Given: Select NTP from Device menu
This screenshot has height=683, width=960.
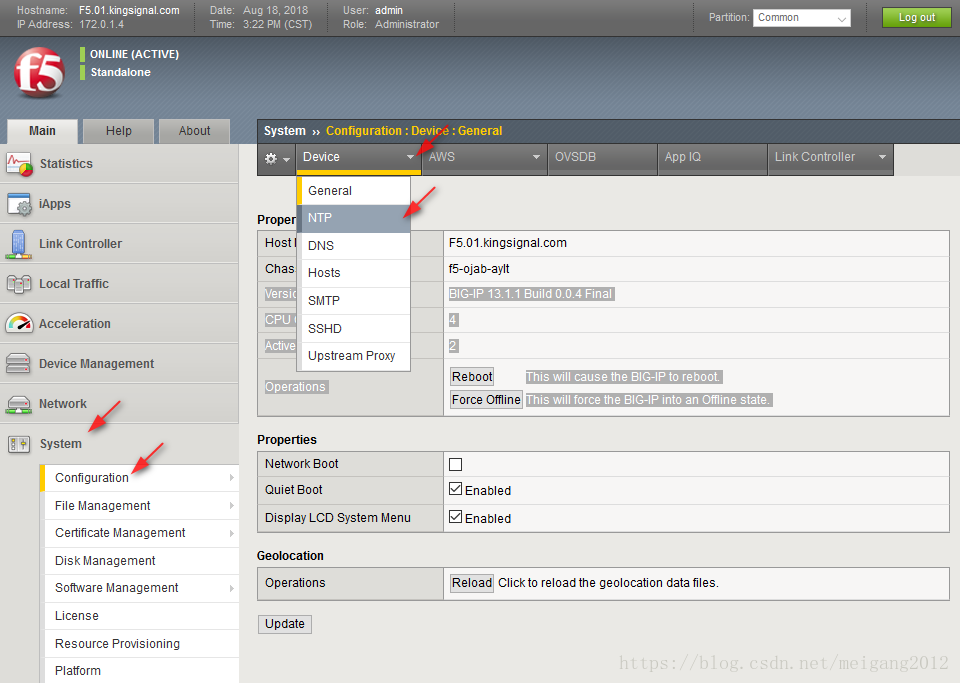Looking at the screenshot, I should coord(353,218).
